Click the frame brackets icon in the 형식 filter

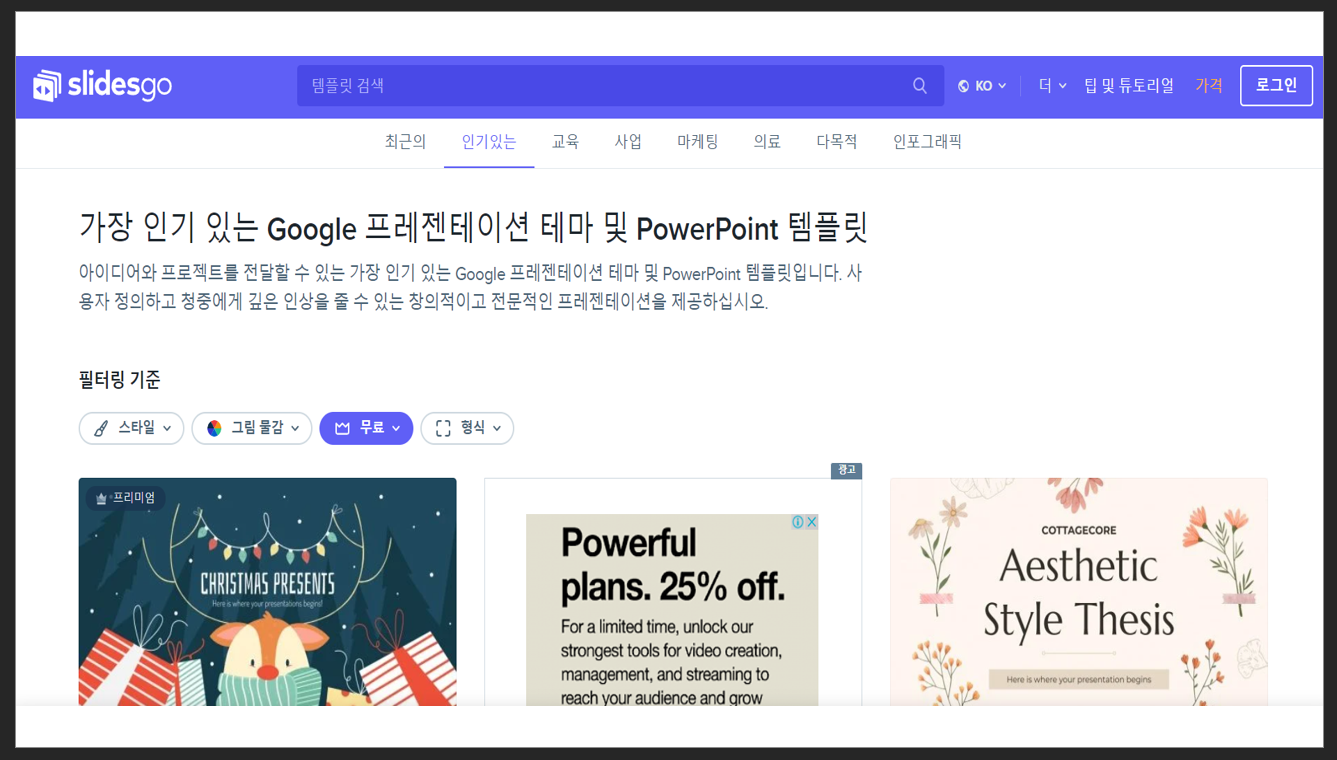pos(443,428)
